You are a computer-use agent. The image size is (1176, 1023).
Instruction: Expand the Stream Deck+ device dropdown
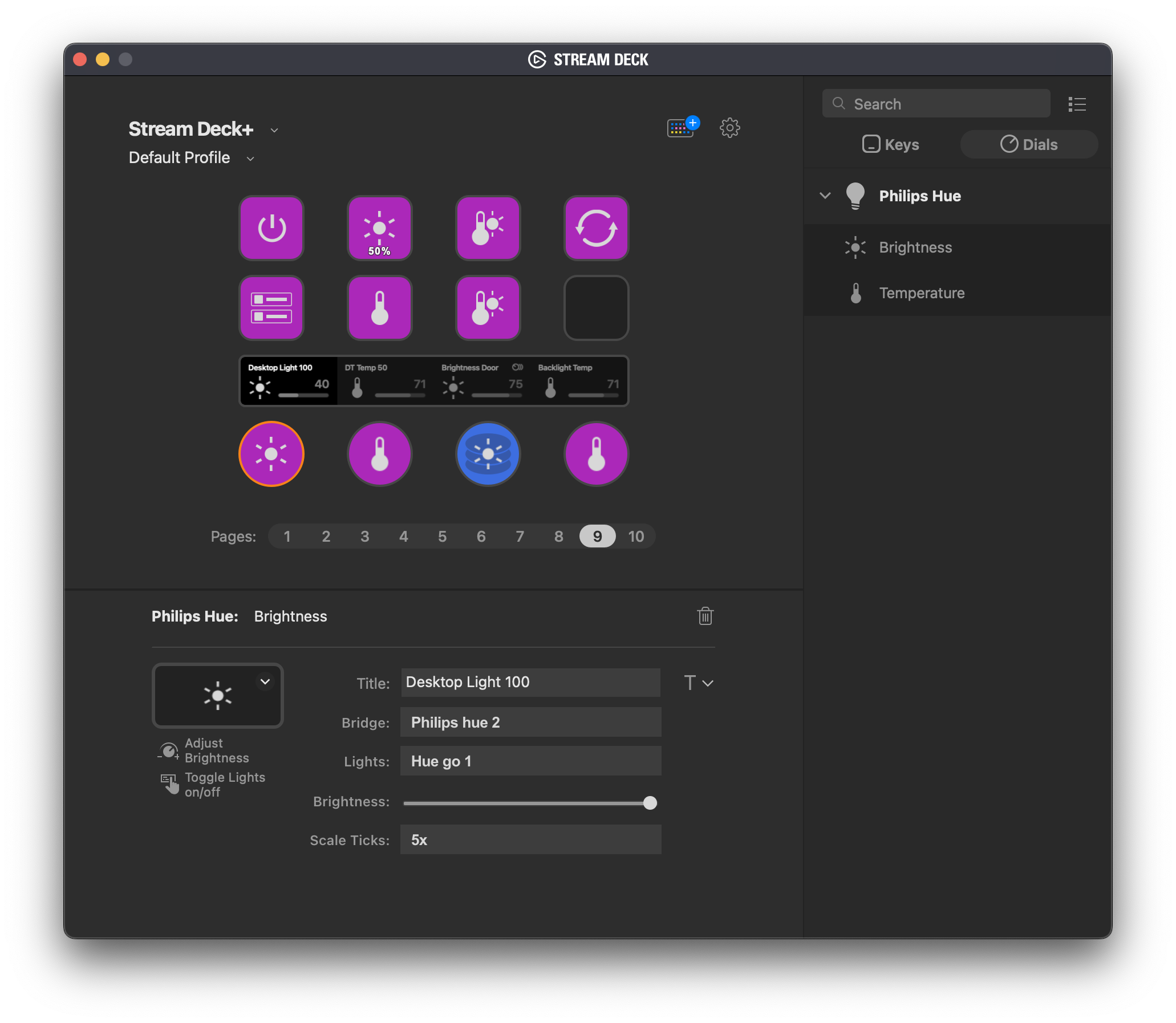click(274, 130)
